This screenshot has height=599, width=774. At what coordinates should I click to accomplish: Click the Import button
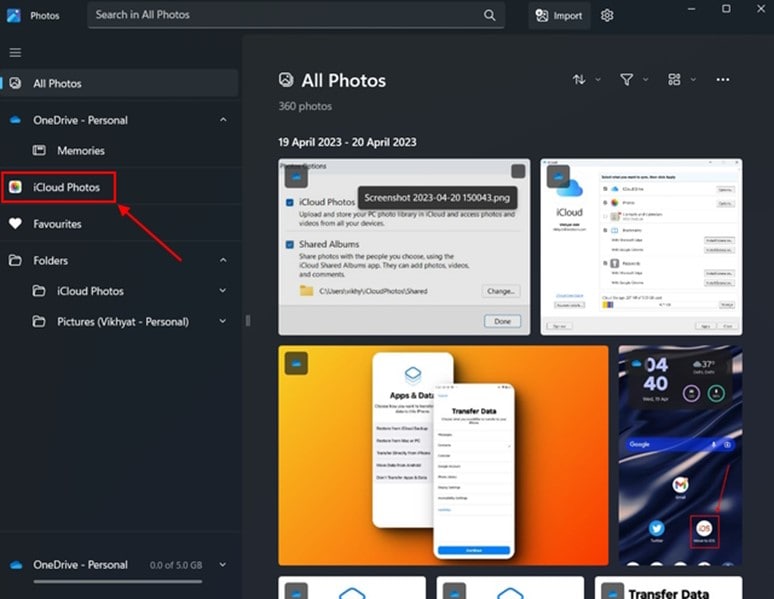(x=559, y=16)
